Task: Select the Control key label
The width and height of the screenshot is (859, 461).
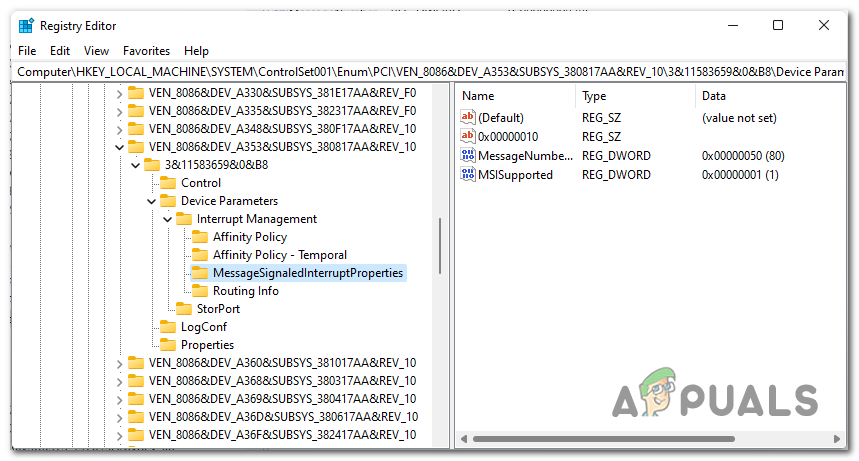Action: pyautogui.click(x=201, y=183)
